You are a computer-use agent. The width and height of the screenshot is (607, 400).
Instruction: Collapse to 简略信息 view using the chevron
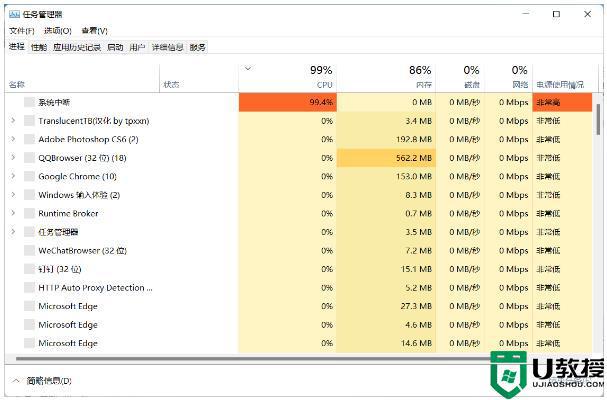pyautogui.click(x=16, y=381)
